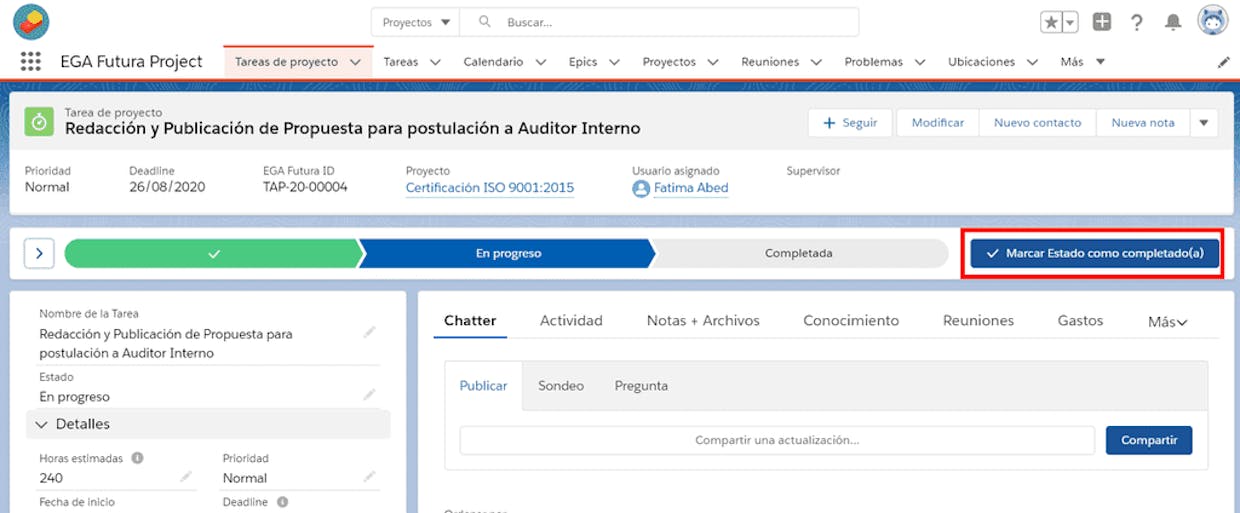Open the Calendario tab
1240x513 pixels.
[x=493, y=62]
